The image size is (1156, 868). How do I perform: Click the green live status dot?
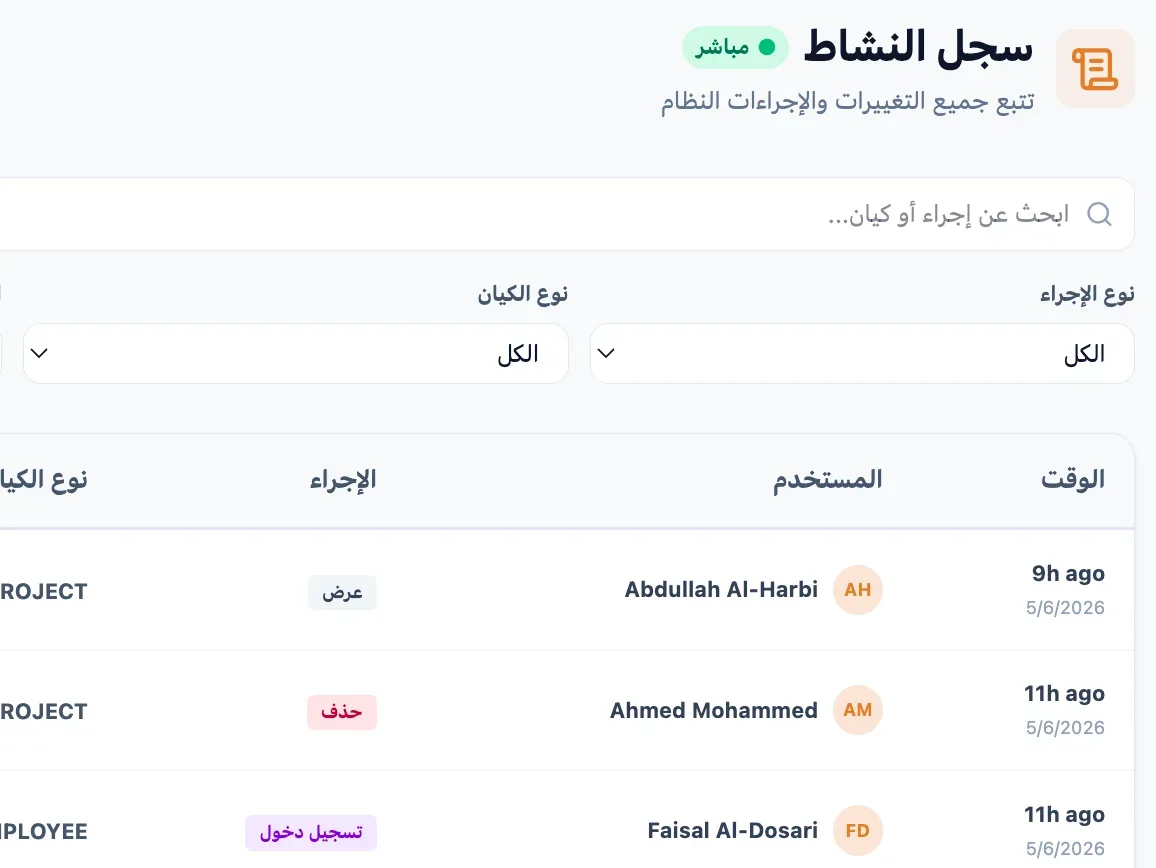point(767,47)
